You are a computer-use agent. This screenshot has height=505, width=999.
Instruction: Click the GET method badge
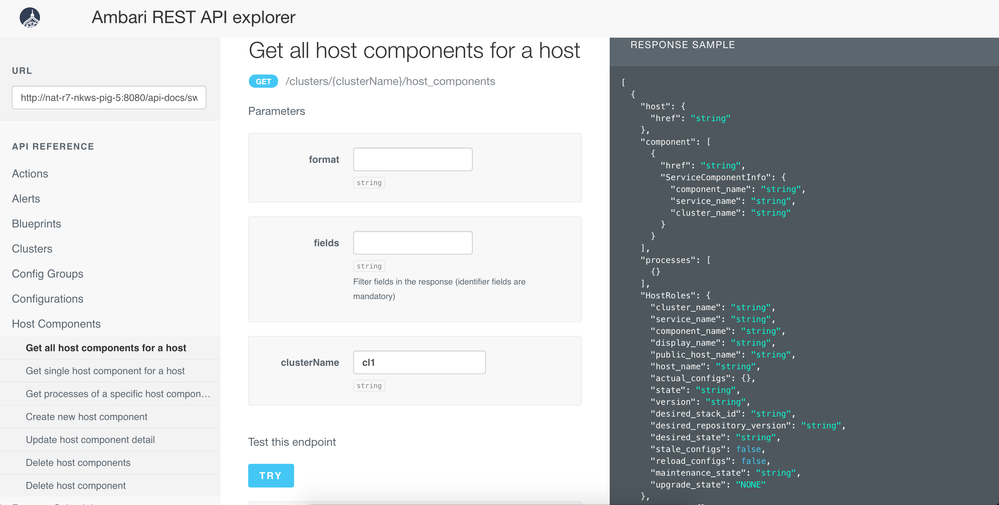263,82
